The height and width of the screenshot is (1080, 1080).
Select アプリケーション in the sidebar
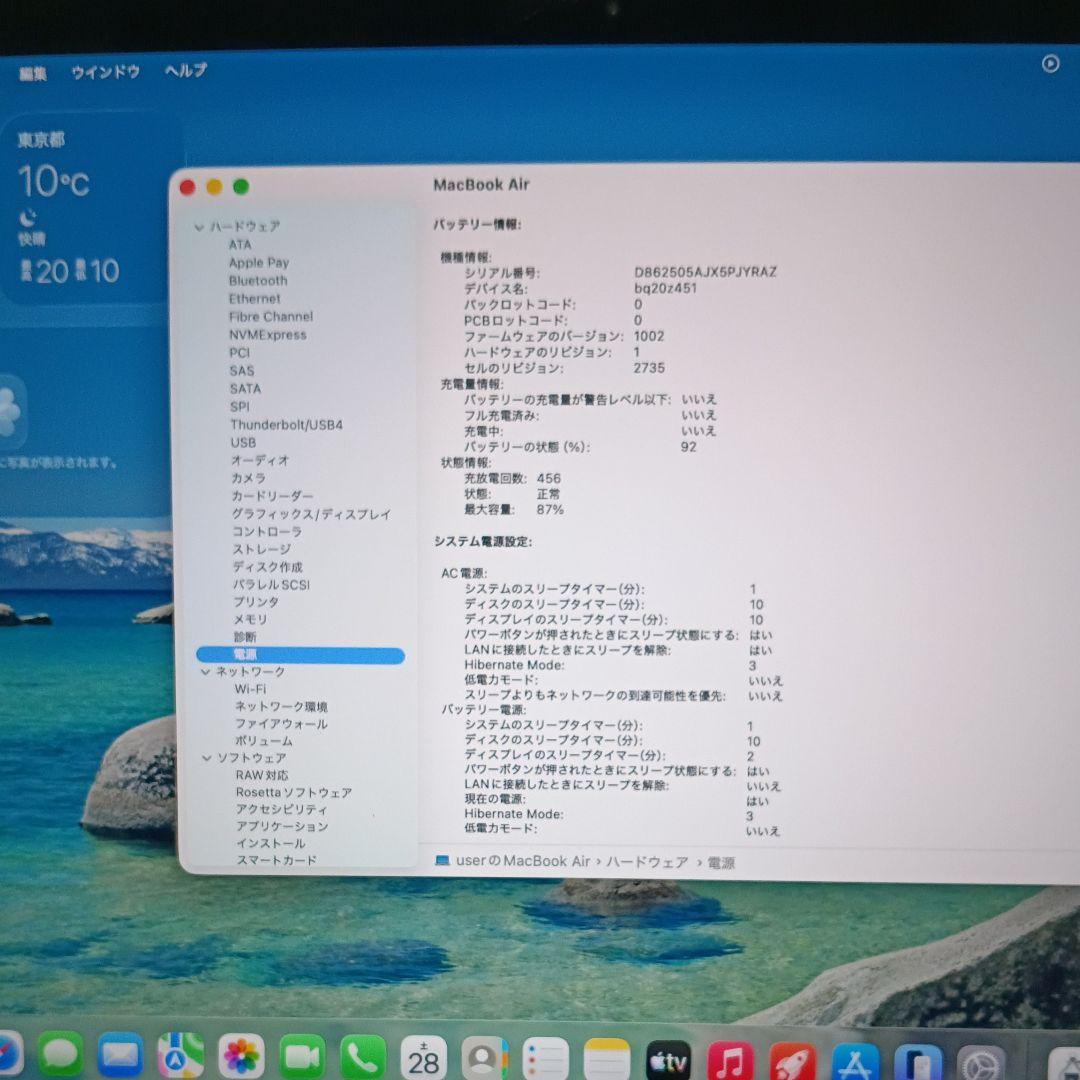coord(282,826)
